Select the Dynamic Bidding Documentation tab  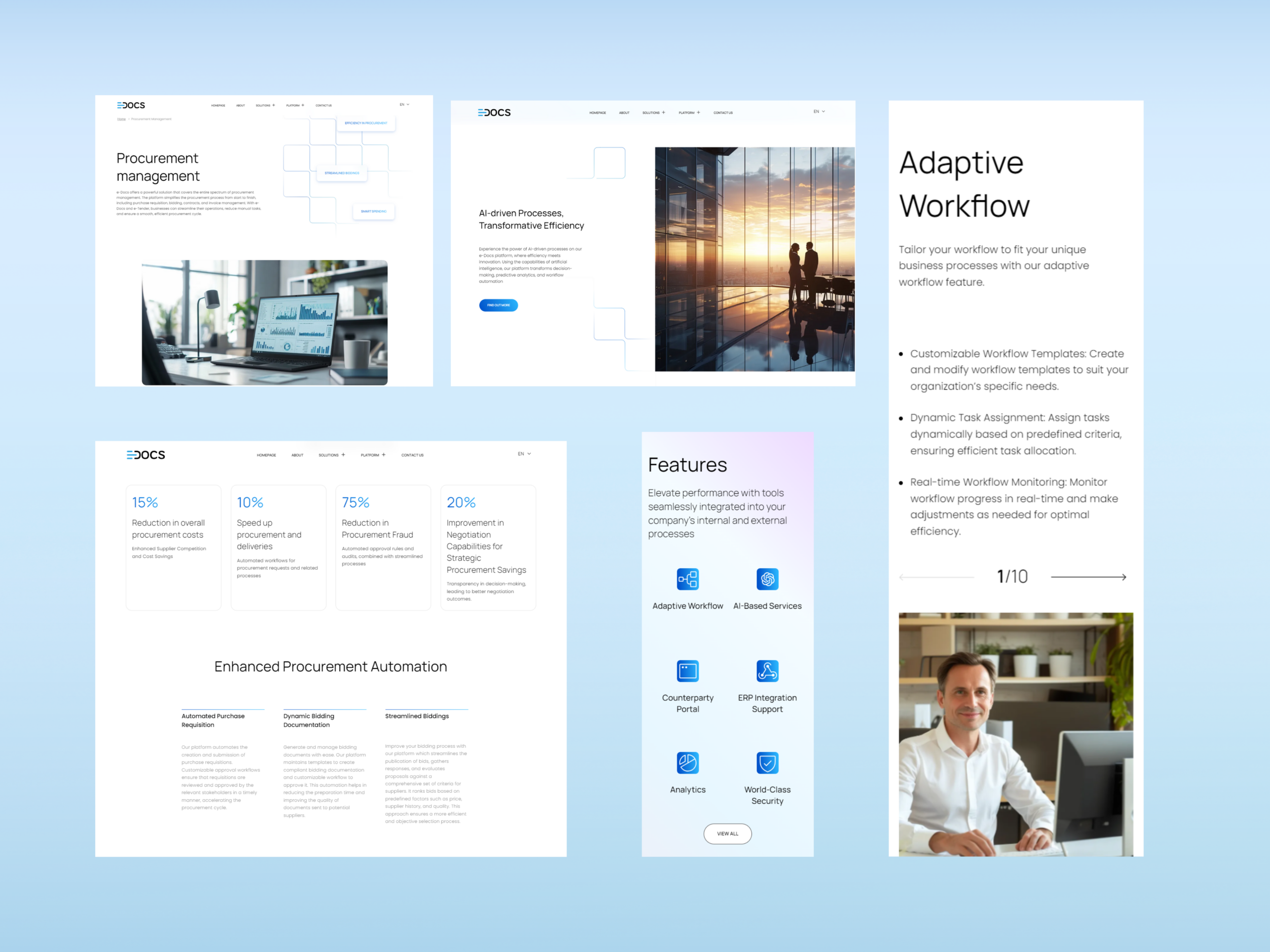click(309, 720)
